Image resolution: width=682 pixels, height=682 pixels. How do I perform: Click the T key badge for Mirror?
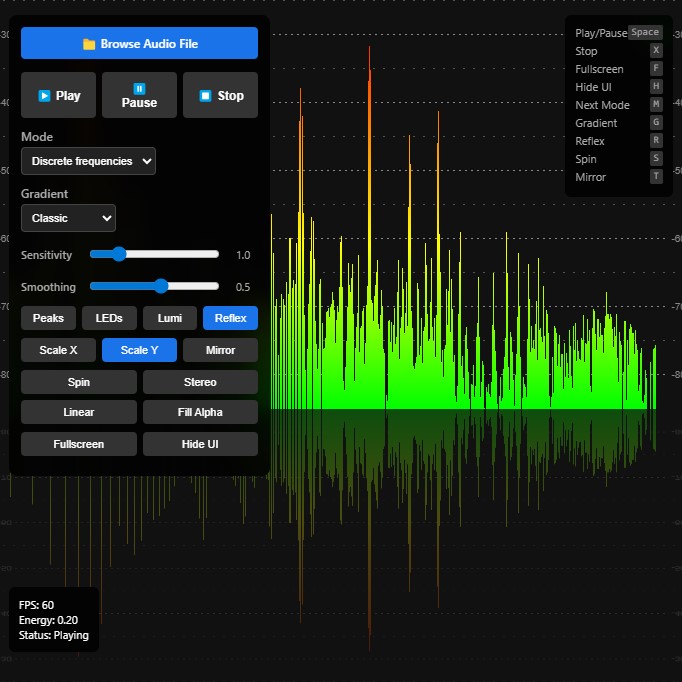(656, 177)
